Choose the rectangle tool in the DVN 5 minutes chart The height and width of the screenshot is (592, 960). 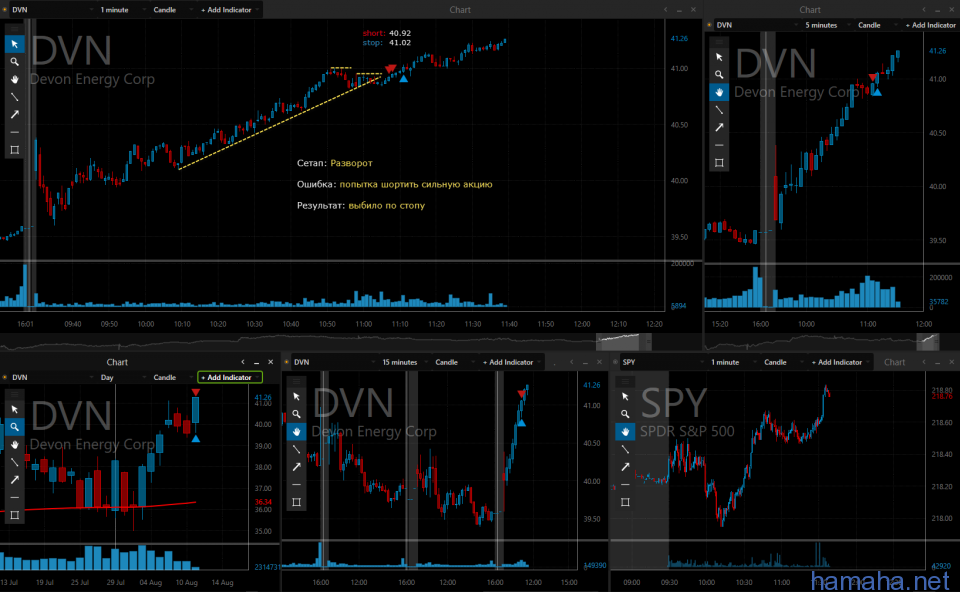tap(719, 163)
